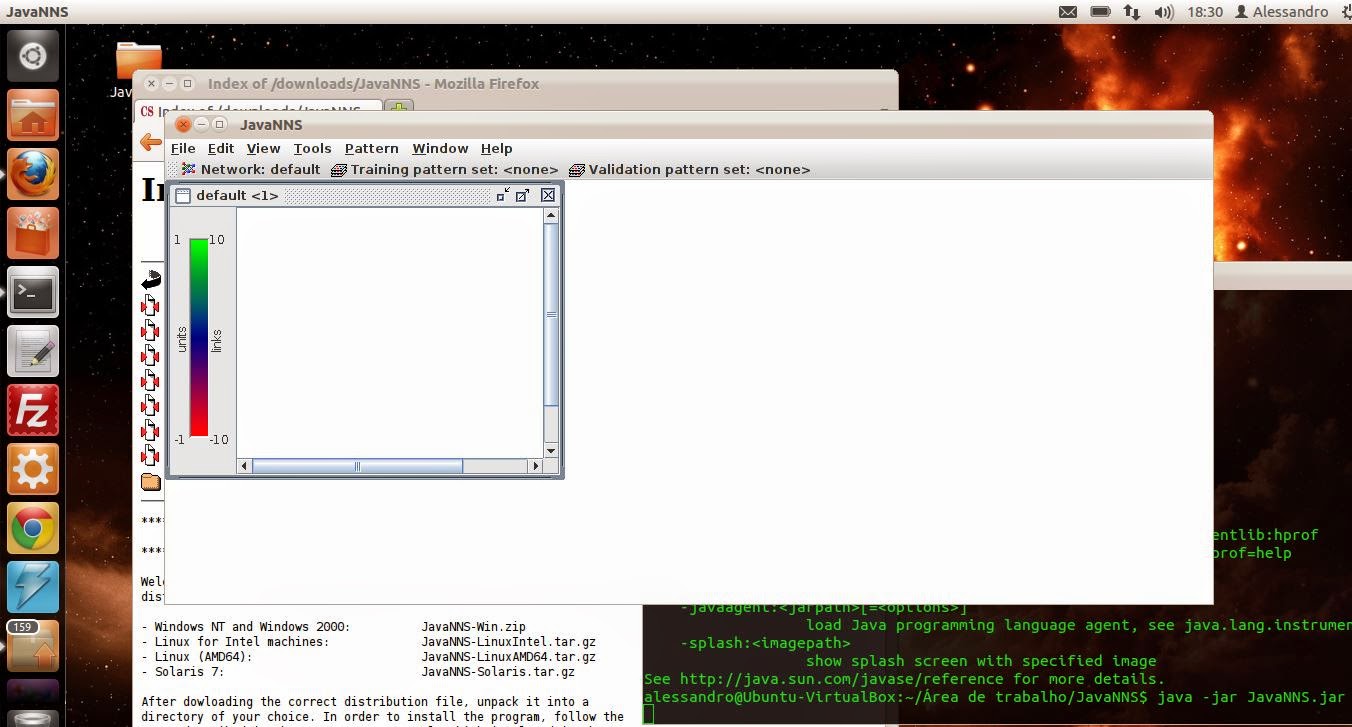This screenshot has height=727, width=1352.
Task: Click the '-splash:<imagepath>' line in terminal
Action: [x=765, y=643]
